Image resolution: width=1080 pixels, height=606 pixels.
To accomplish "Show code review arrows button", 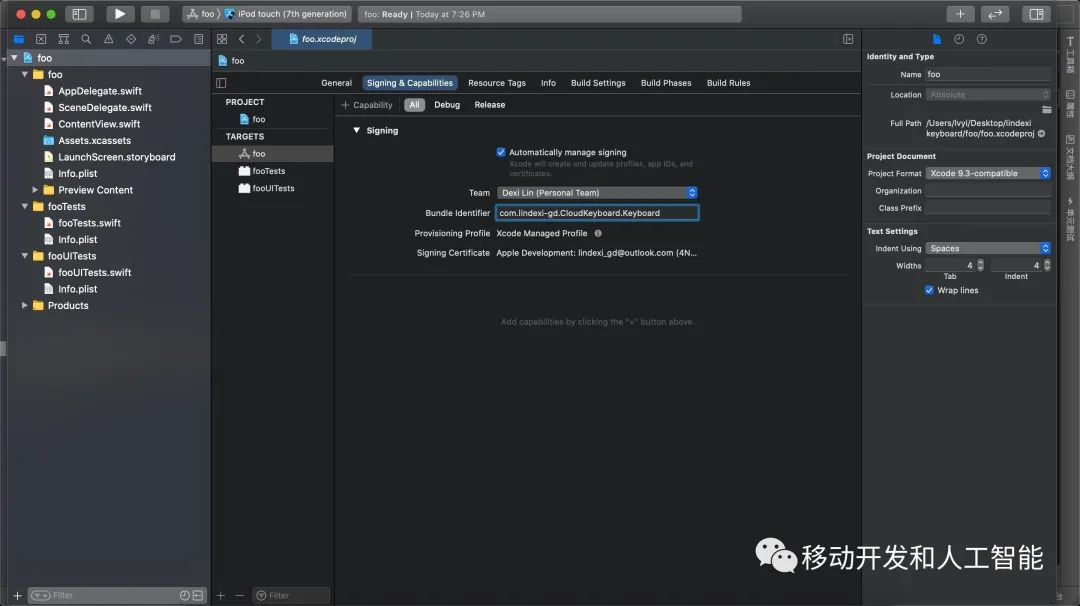I will [x=995, y=14].
